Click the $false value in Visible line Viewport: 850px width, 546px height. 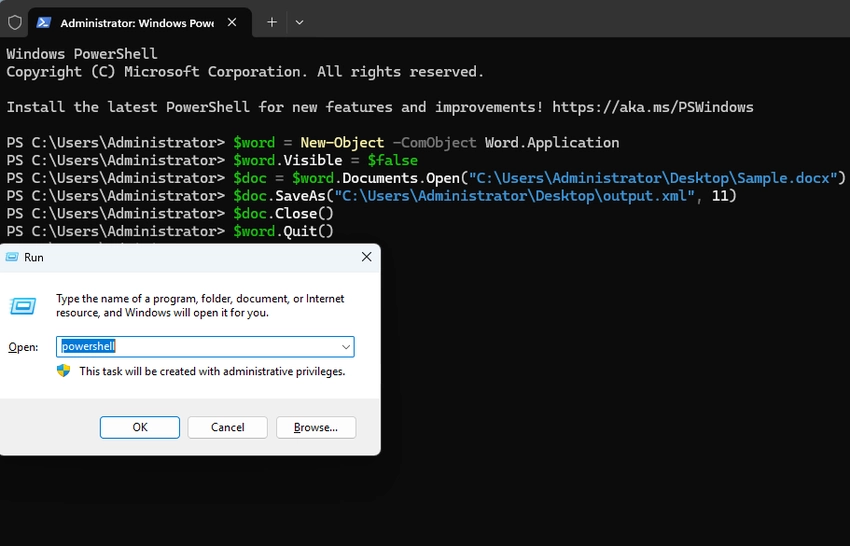[x=392, y=160]
